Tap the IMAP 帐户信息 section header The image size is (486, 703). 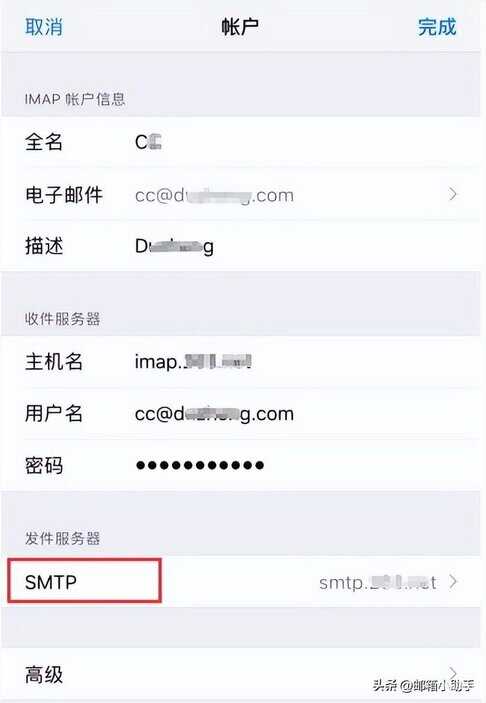click(75, 99)
